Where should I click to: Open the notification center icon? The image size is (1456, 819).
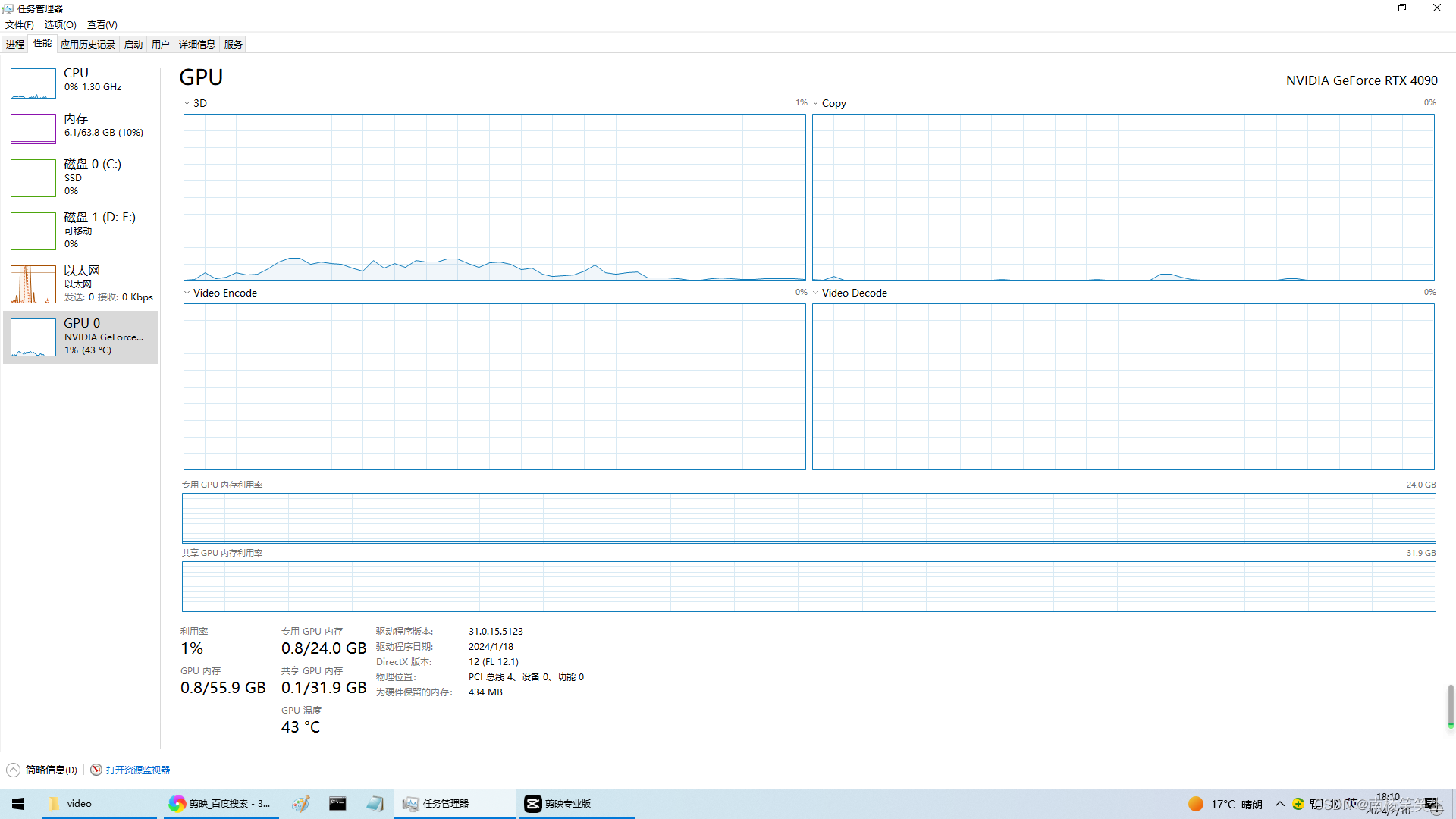1432,804
